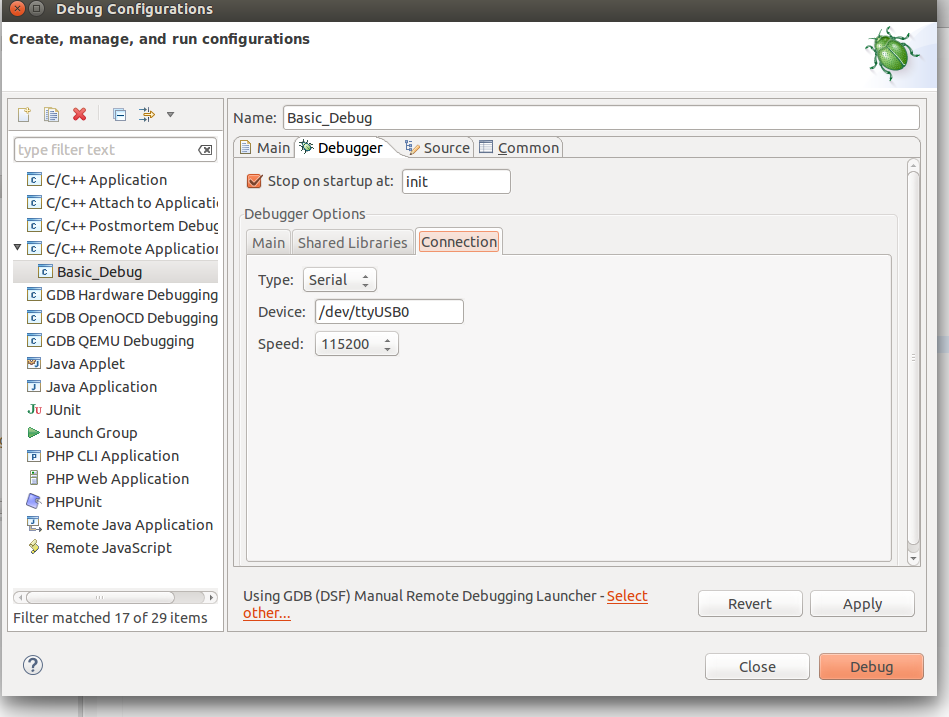Select GDB Hardware Debugging entry

pos(132,295)
